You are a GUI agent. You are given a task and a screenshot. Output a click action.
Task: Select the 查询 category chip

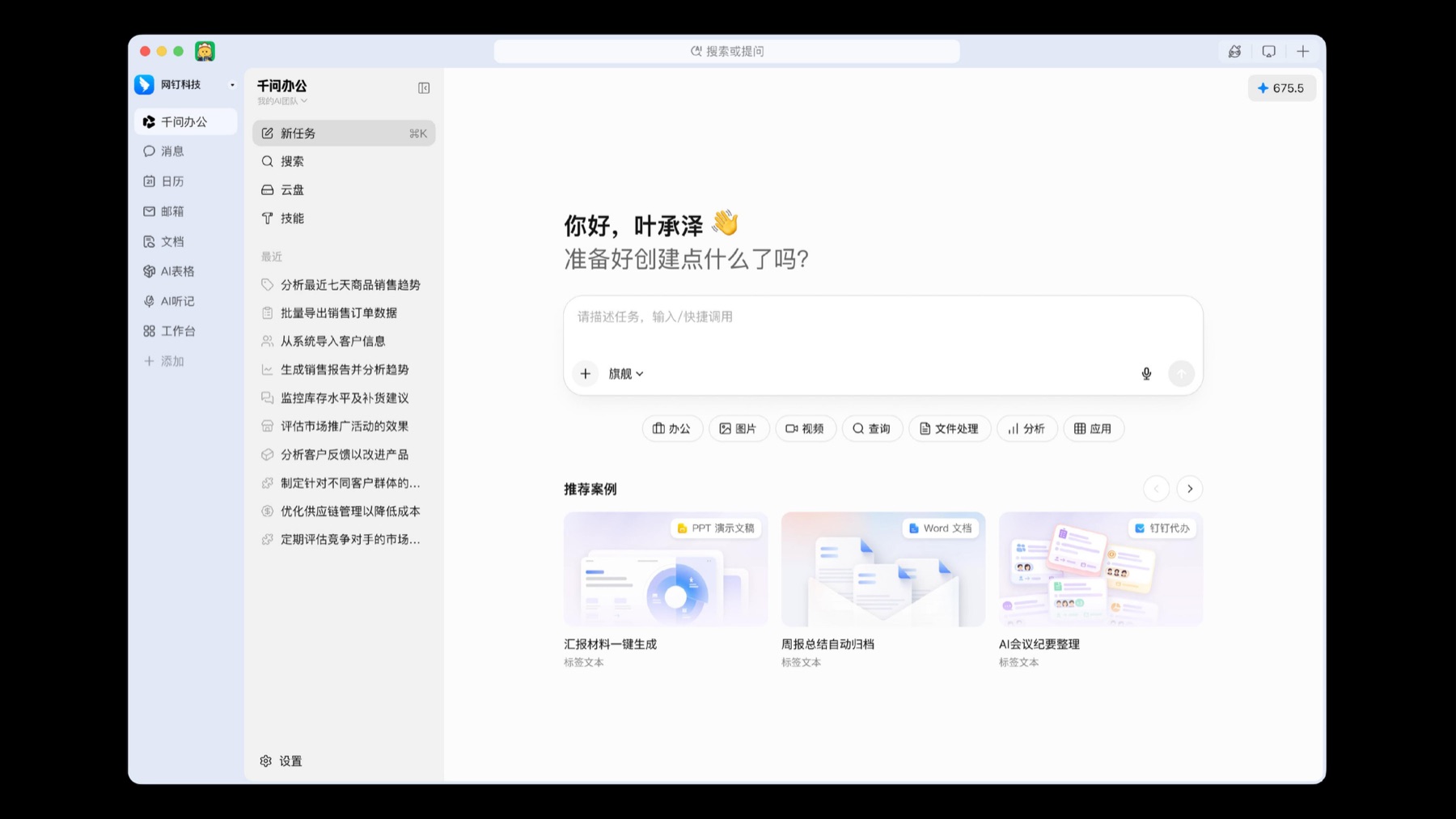(x=872, y=429)
